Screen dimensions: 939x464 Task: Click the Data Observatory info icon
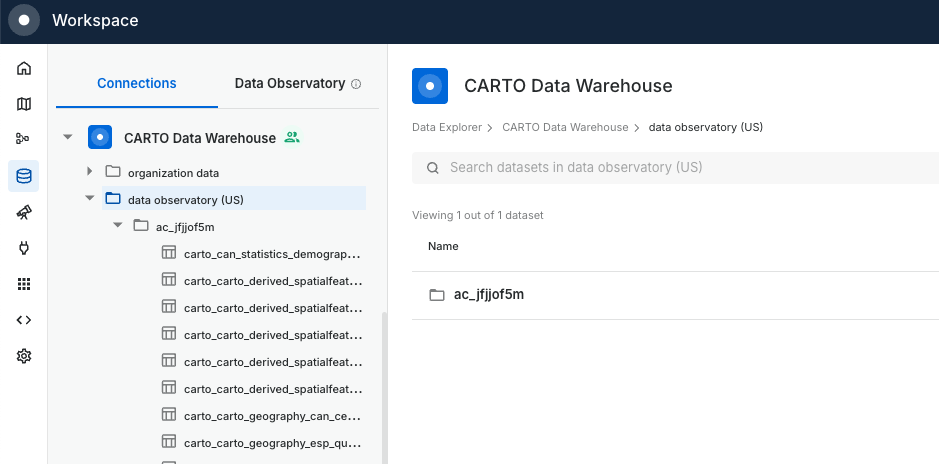[x=356, y=84]
